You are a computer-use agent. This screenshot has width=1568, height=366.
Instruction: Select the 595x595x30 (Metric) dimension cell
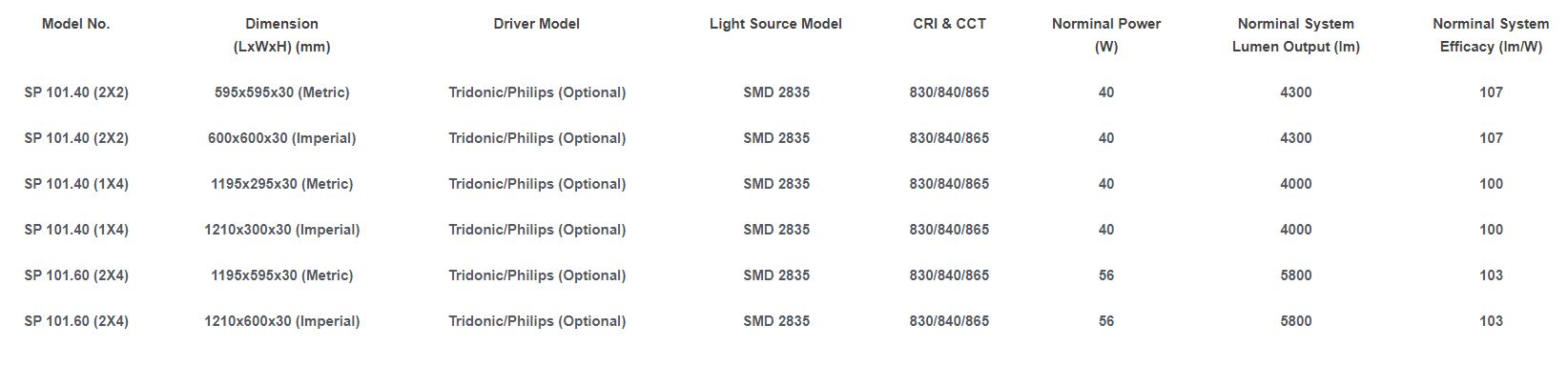(x=281, y=92)
